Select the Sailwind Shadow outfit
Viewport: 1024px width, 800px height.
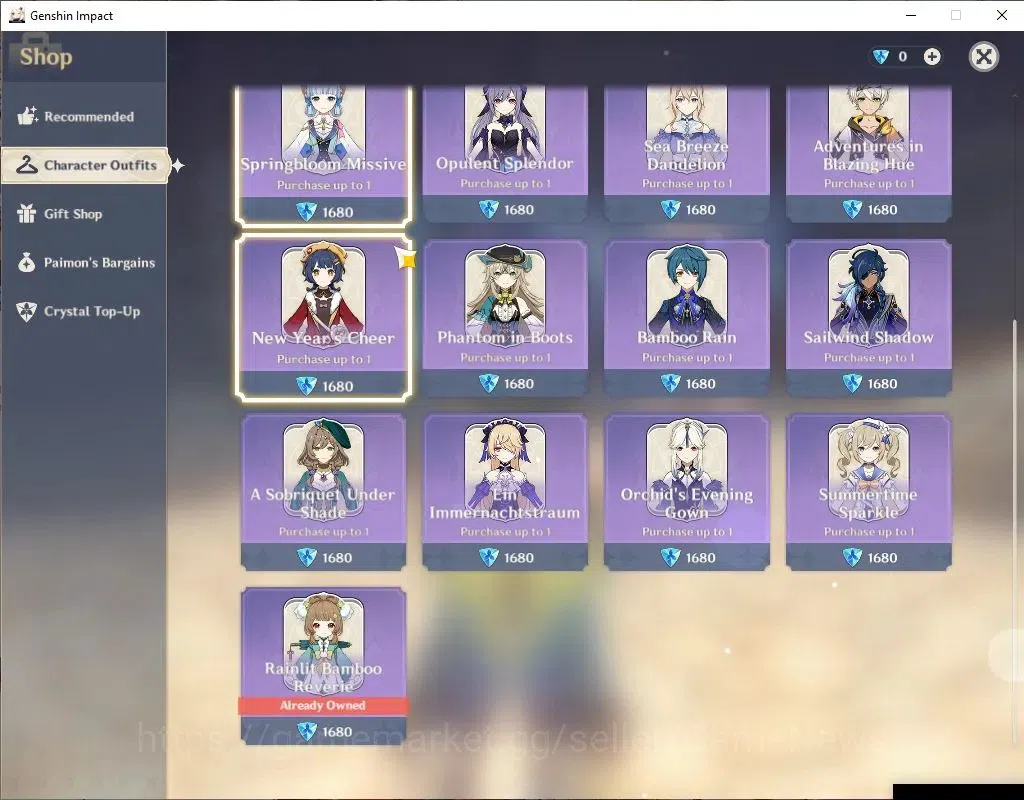[869, 317]
